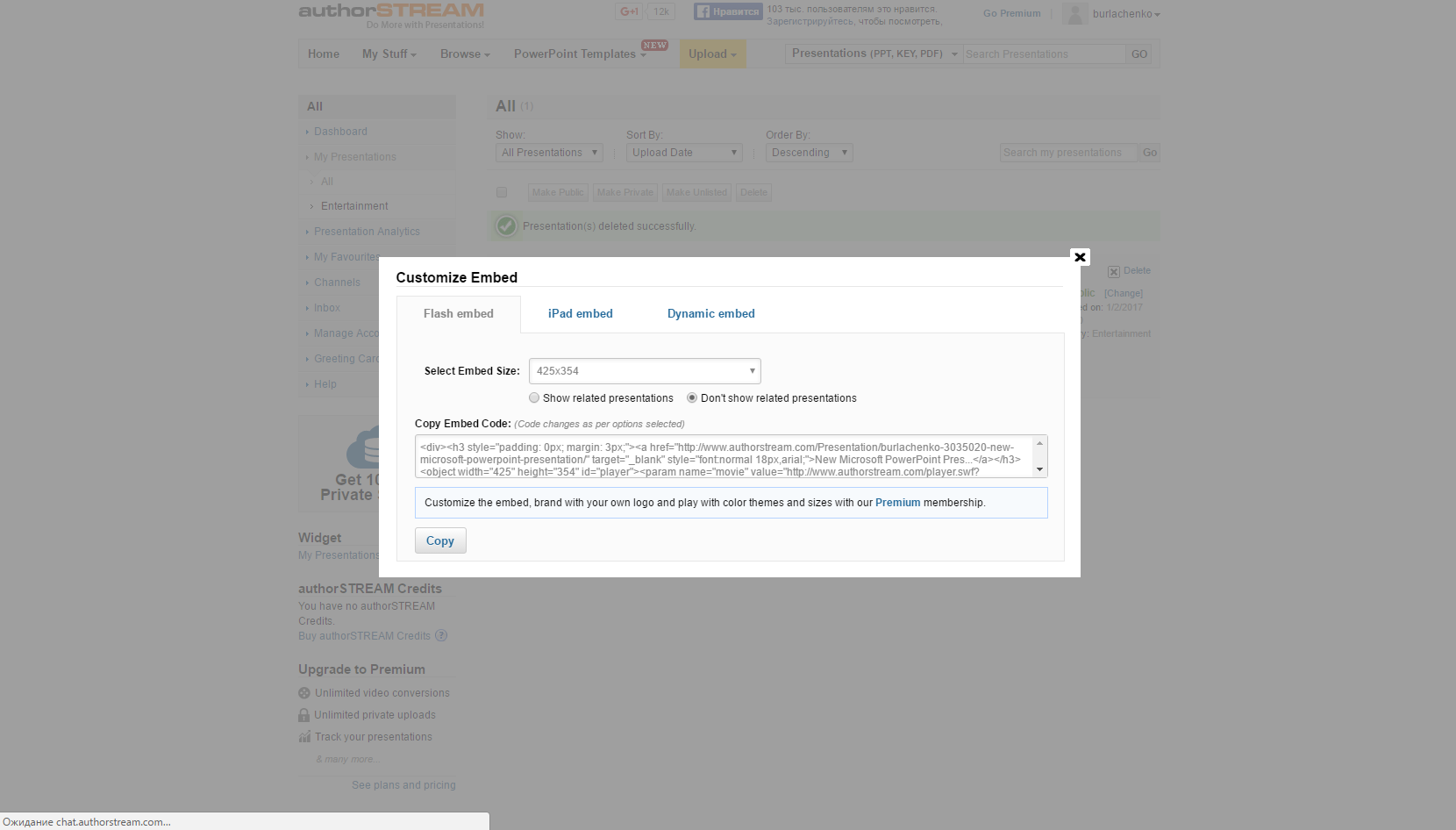The width and height of the screenshot is (1456, 830).
Task: Click the Copy button
Action: [x=440, y=540]
